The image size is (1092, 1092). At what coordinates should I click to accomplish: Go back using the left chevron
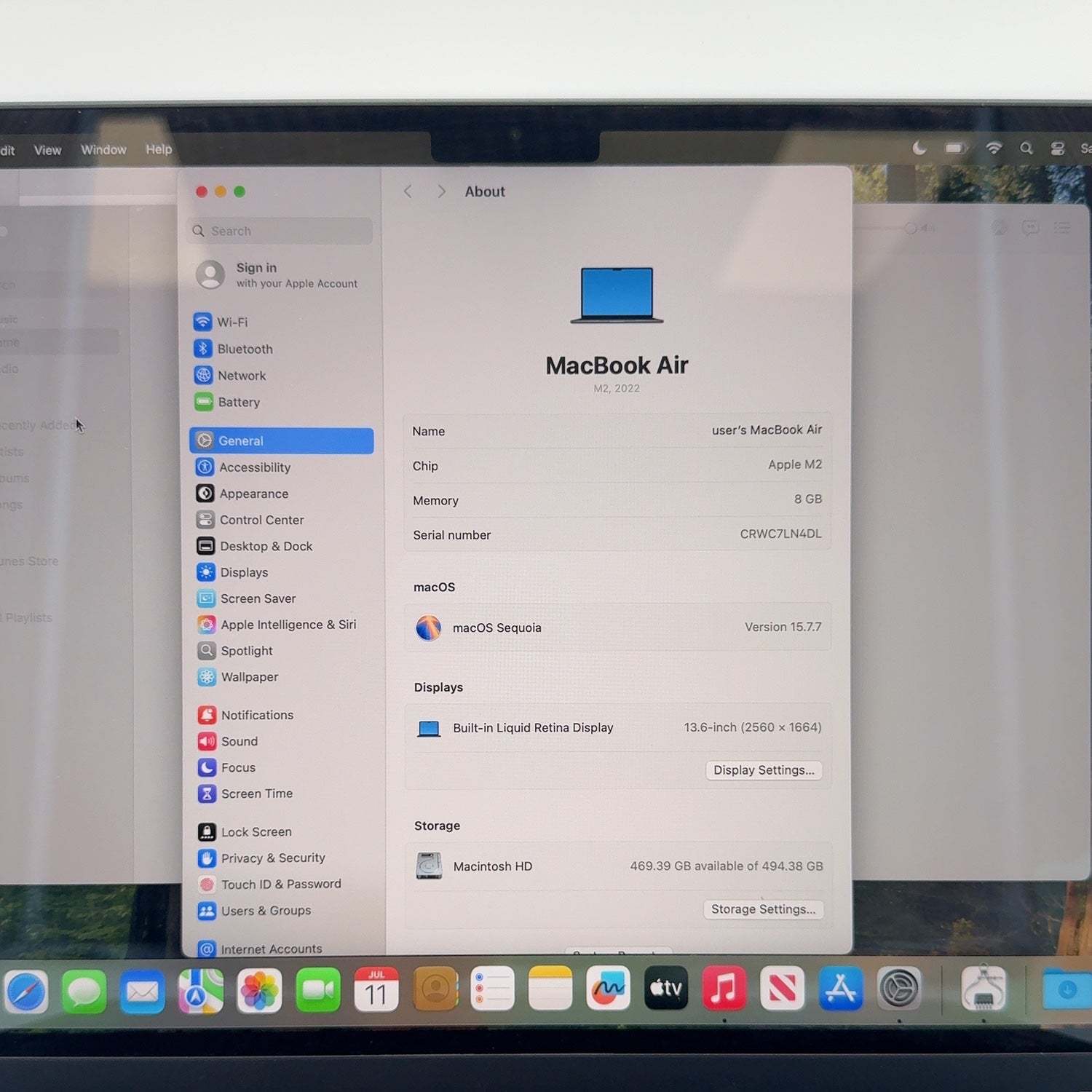click(408, 191)
